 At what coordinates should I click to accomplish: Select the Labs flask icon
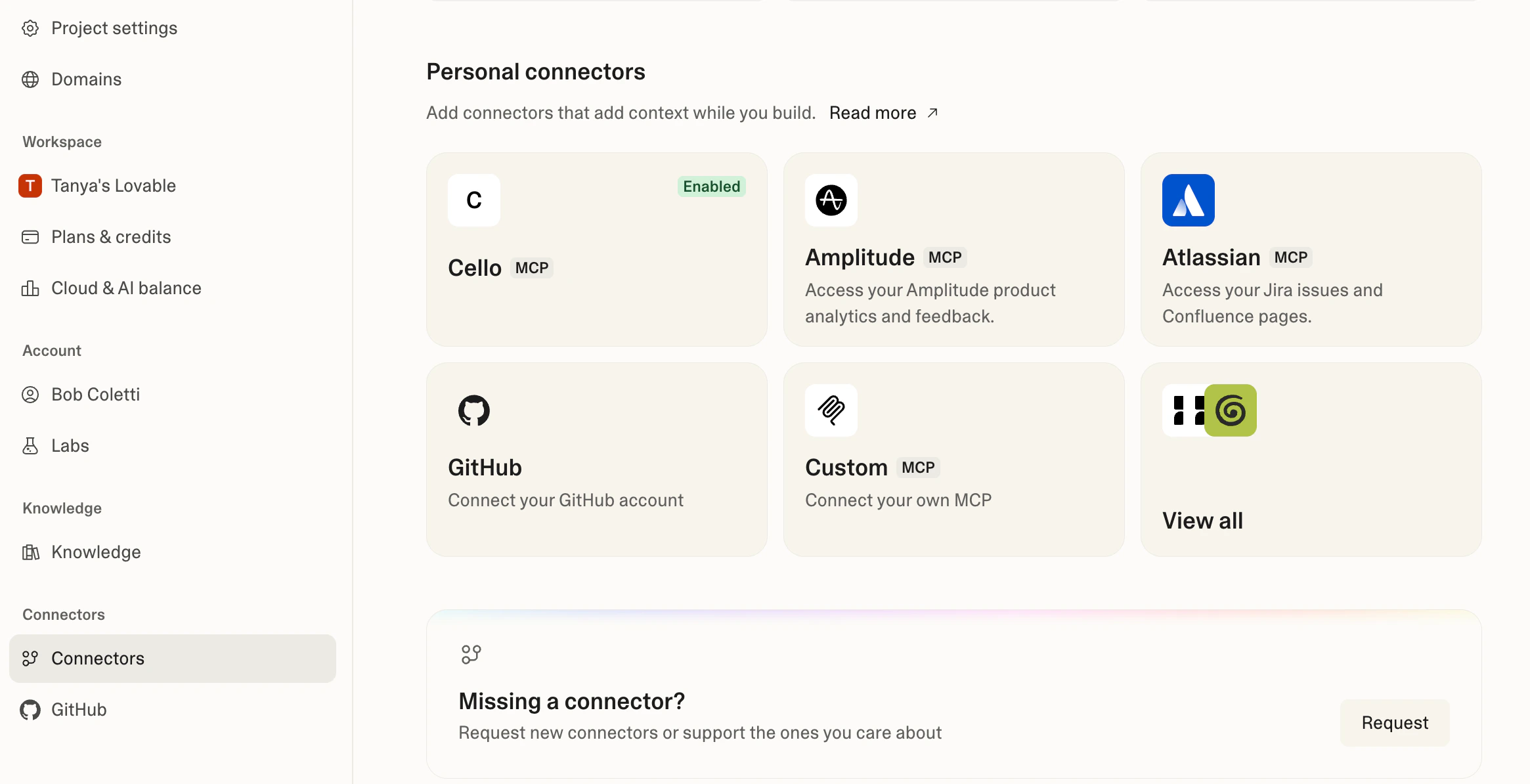click(x=30, y=445)
